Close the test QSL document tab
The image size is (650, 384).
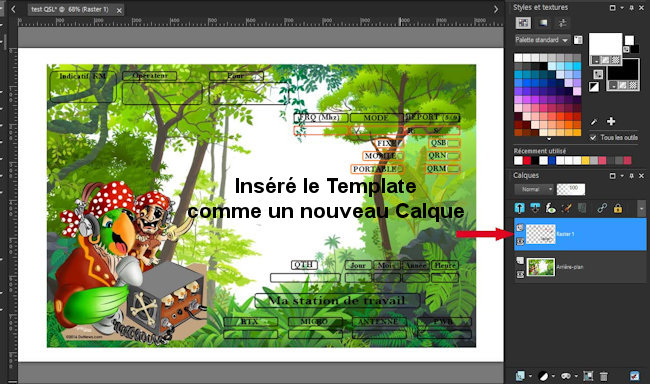(x=119, y=10)
